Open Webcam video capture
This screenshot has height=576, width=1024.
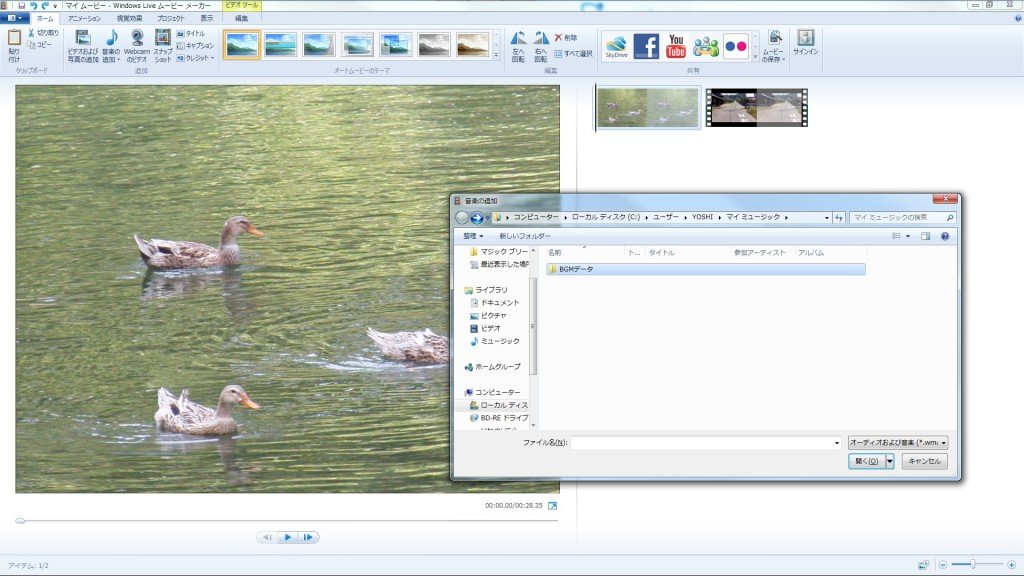137,46
